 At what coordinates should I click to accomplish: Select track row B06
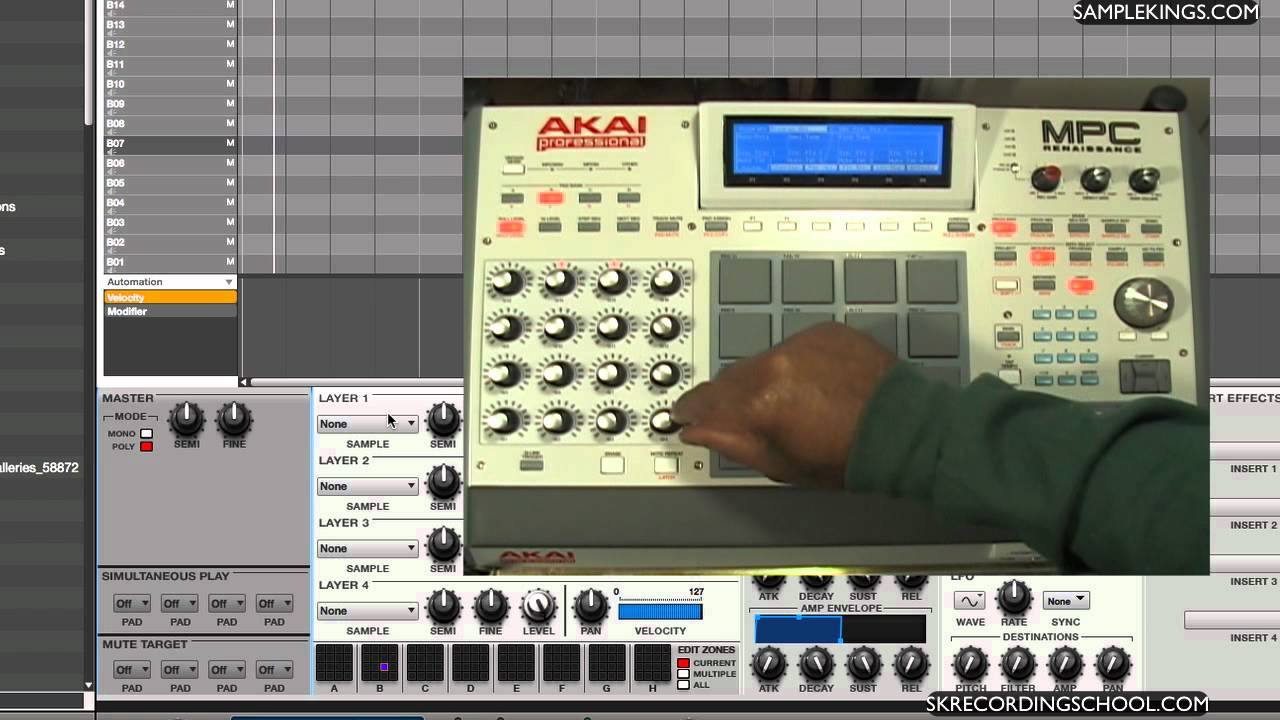170,163
